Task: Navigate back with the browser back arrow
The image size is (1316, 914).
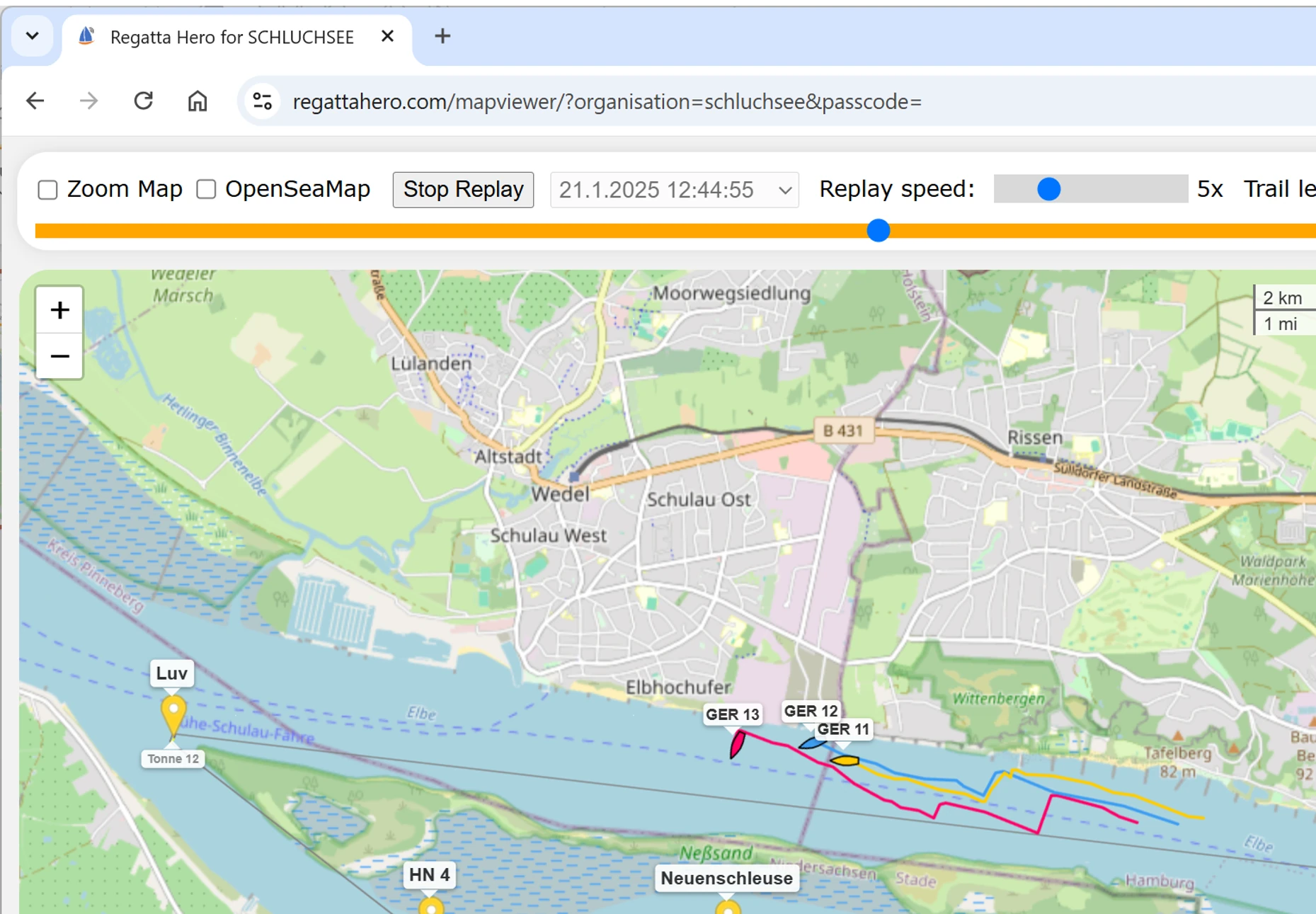Action: pos(35,101)
